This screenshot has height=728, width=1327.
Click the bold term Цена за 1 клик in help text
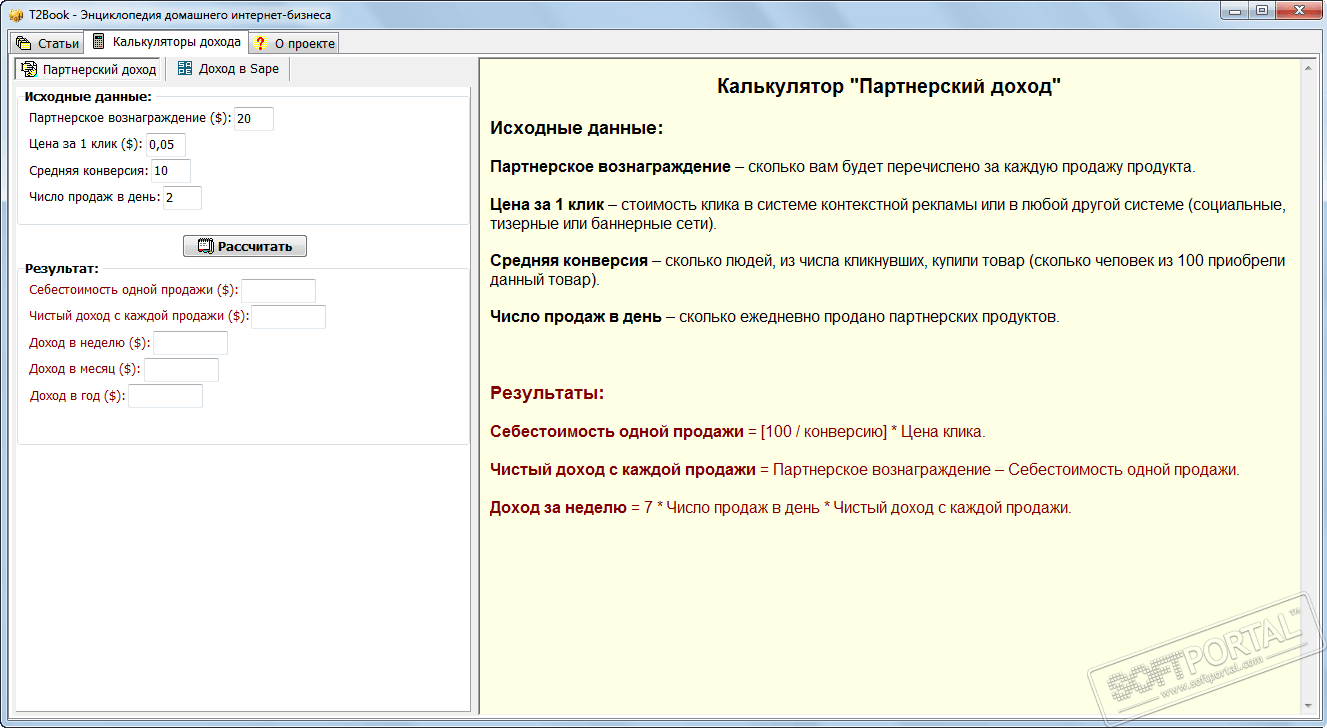547,205
